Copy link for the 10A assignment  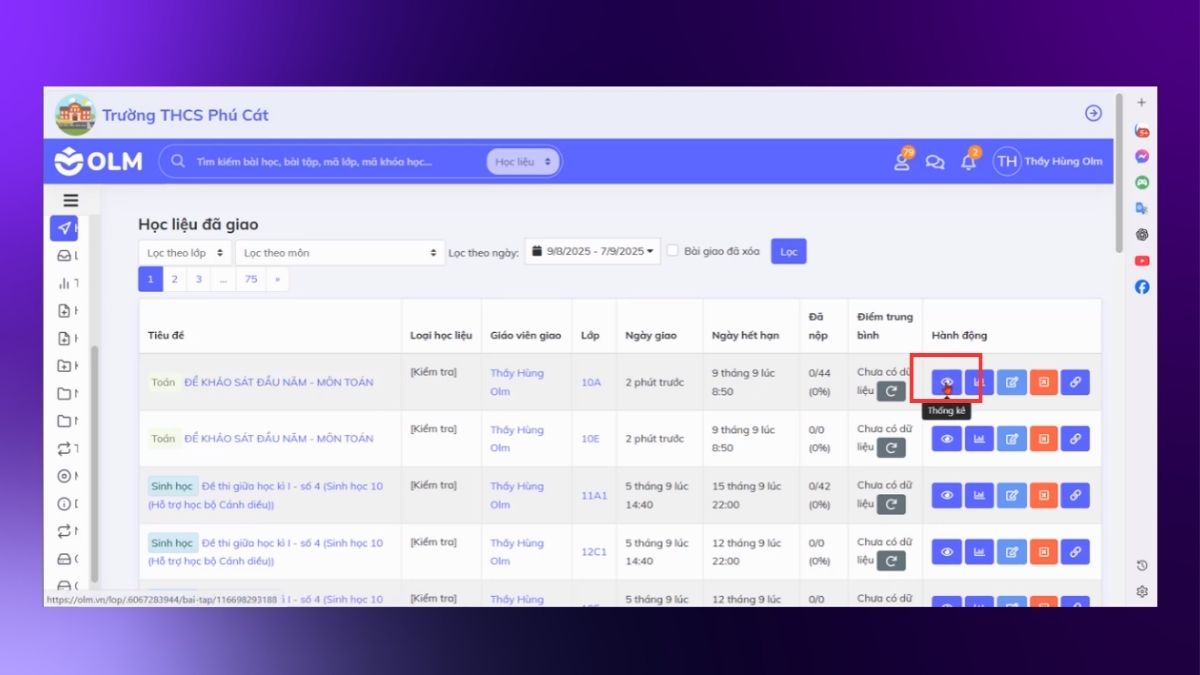[1075, 382]
